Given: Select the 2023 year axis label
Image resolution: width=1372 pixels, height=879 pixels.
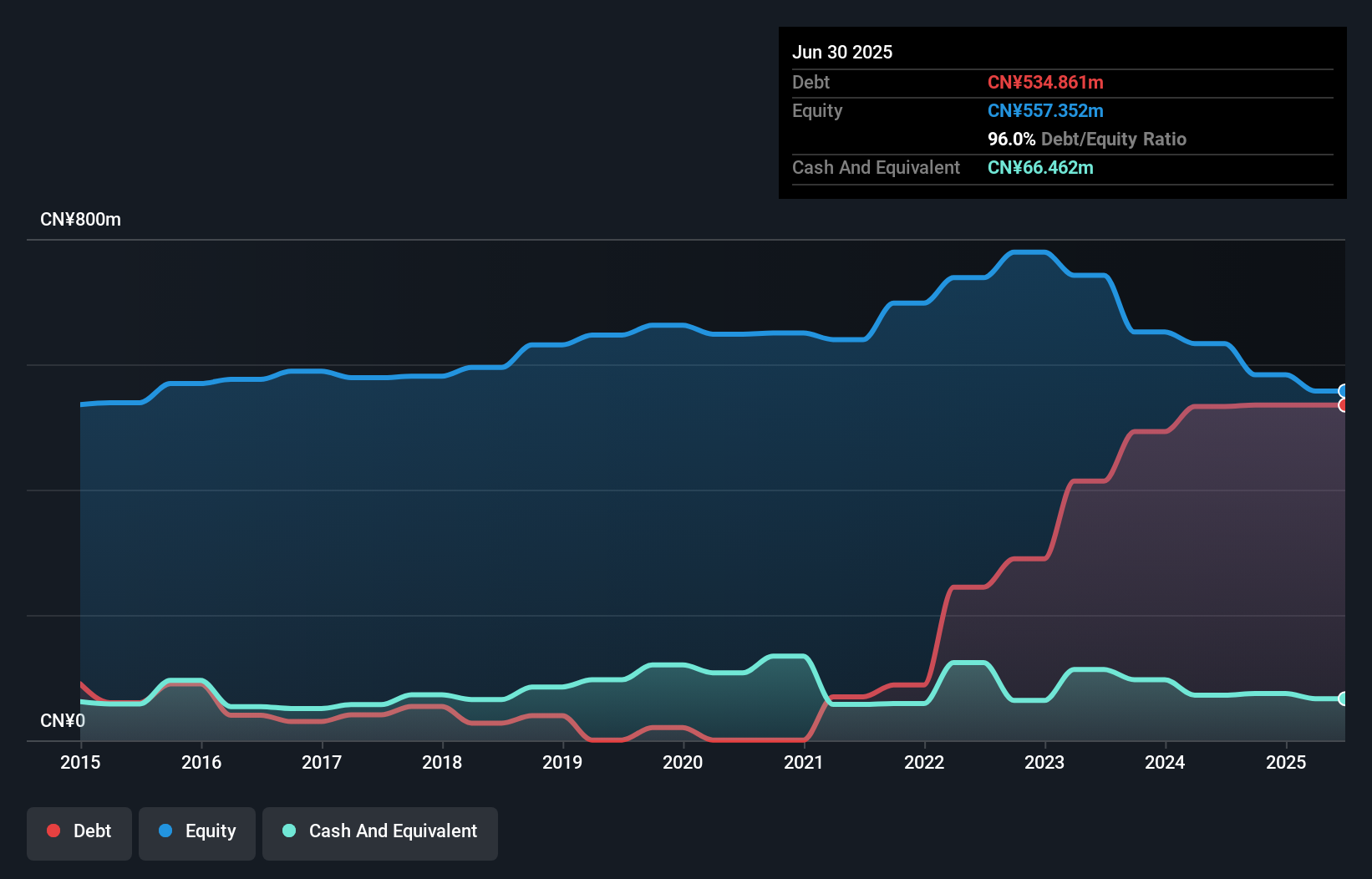Looking at the screenshot, I should tap(1044, 762).
